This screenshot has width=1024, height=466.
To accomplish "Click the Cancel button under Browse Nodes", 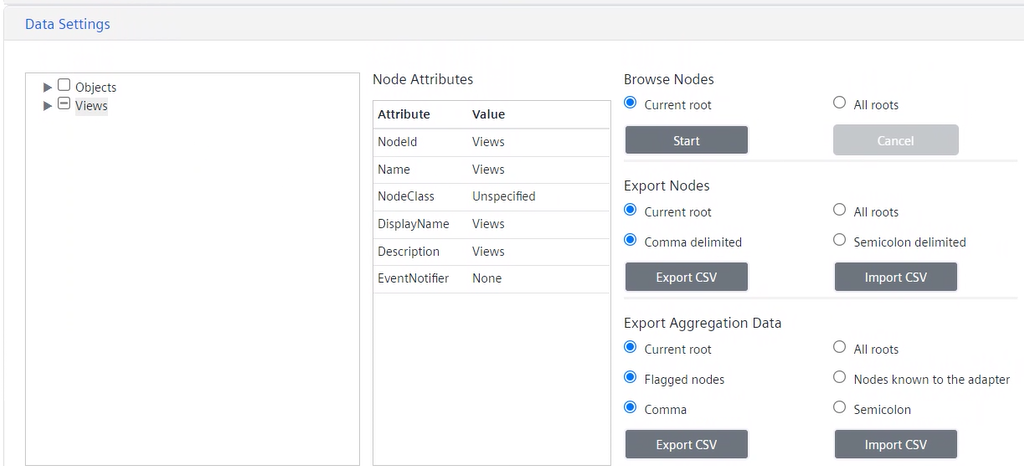I will [x=895, y=140].
